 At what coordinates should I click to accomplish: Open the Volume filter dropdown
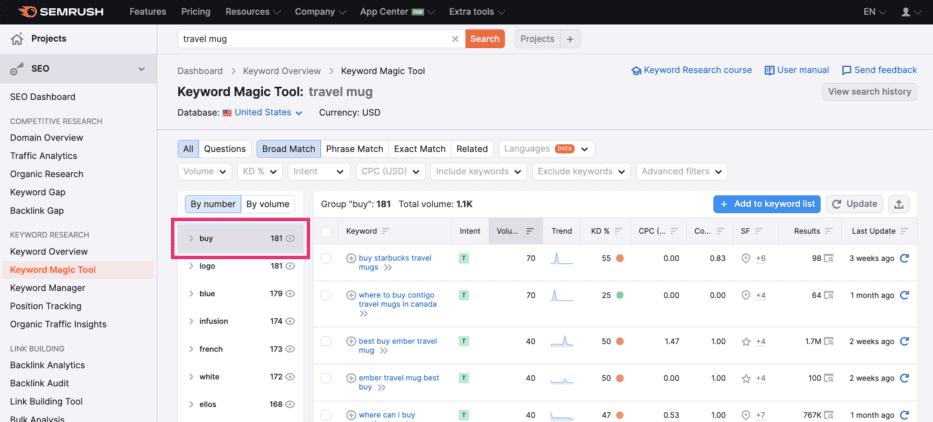coord(205,171)
